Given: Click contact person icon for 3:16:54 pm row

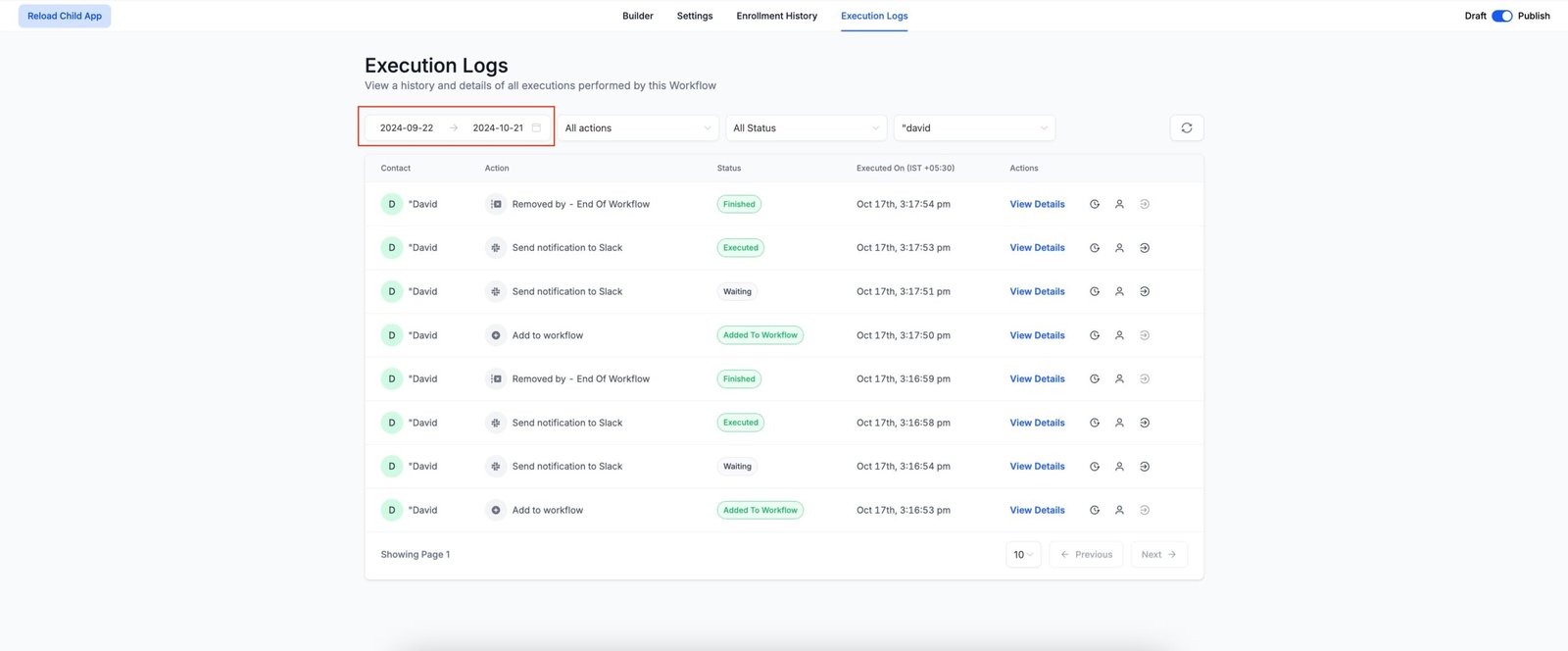Looking at the screenshot, I should coord(1119,467).
